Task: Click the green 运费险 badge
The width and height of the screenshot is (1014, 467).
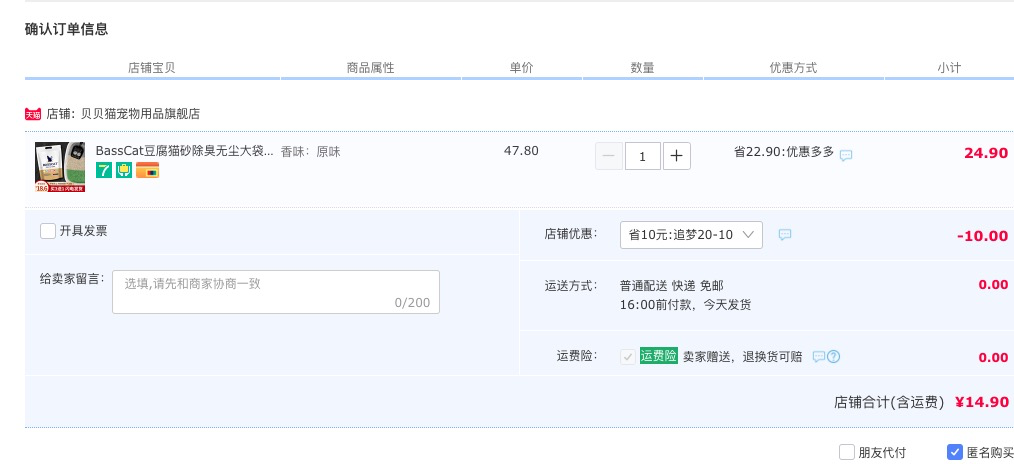Action: [659, 356]
